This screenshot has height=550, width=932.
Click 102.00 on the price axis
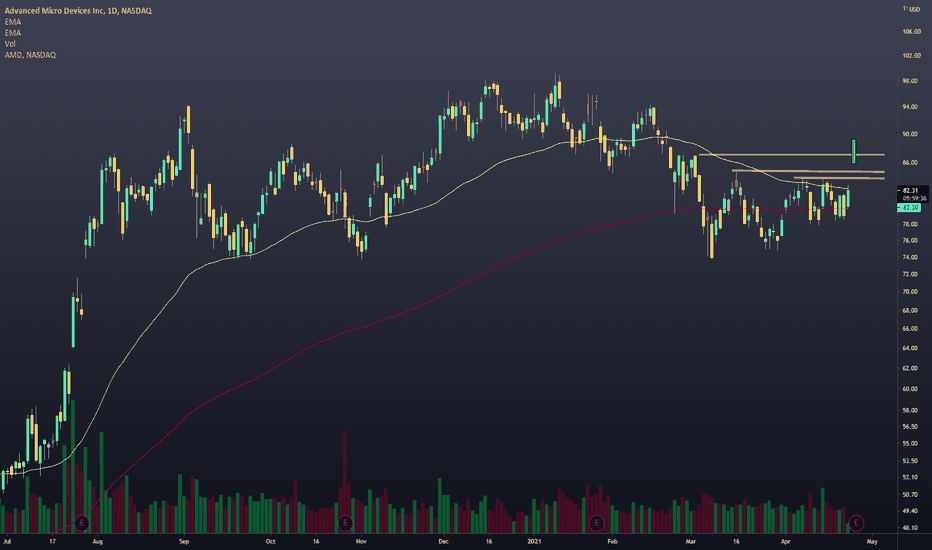[911, 56]
